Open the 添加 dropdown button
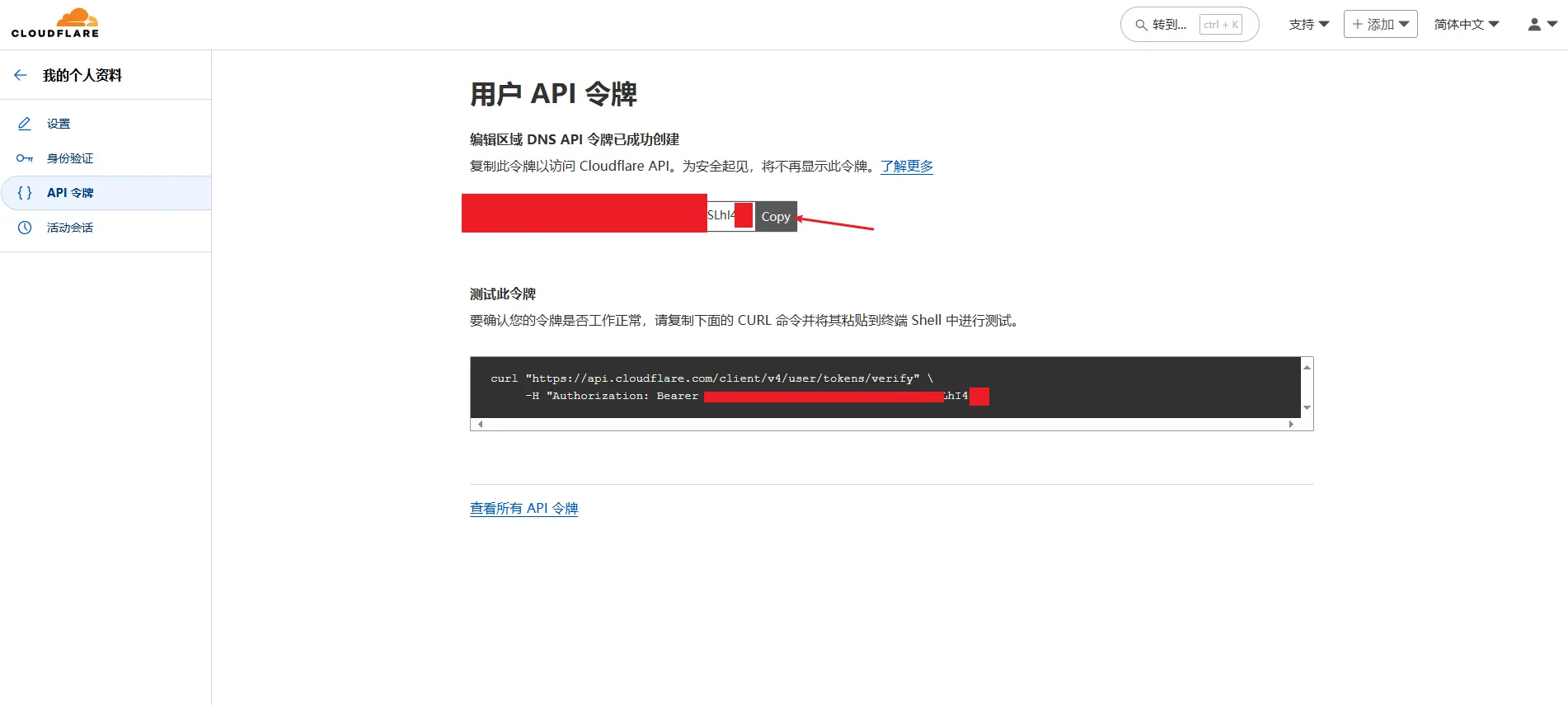Viewport: 1568px width, 705px height. click(x=1380, y=24)
